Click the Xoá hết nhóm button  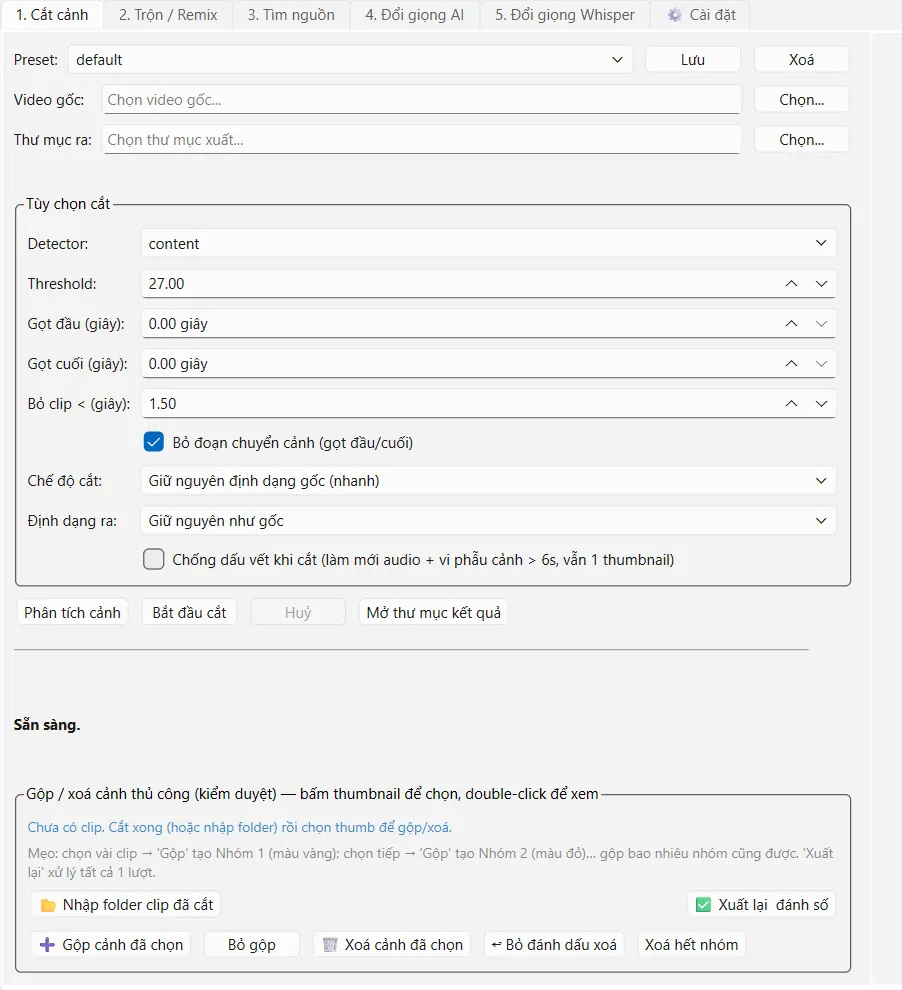[691, 945]
